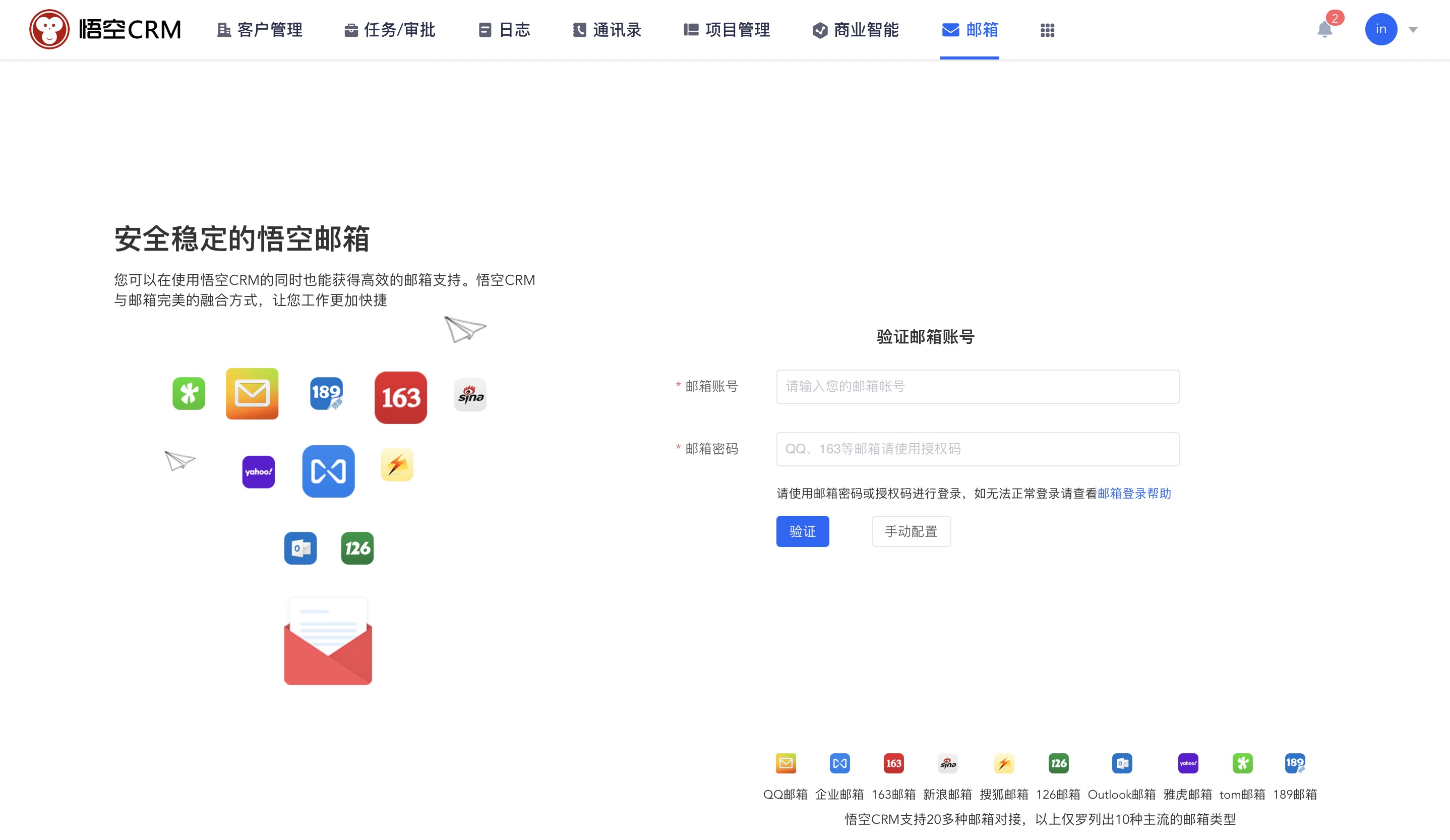
Task: Open the app grid menu icon
Action: tap(1047, 30)
